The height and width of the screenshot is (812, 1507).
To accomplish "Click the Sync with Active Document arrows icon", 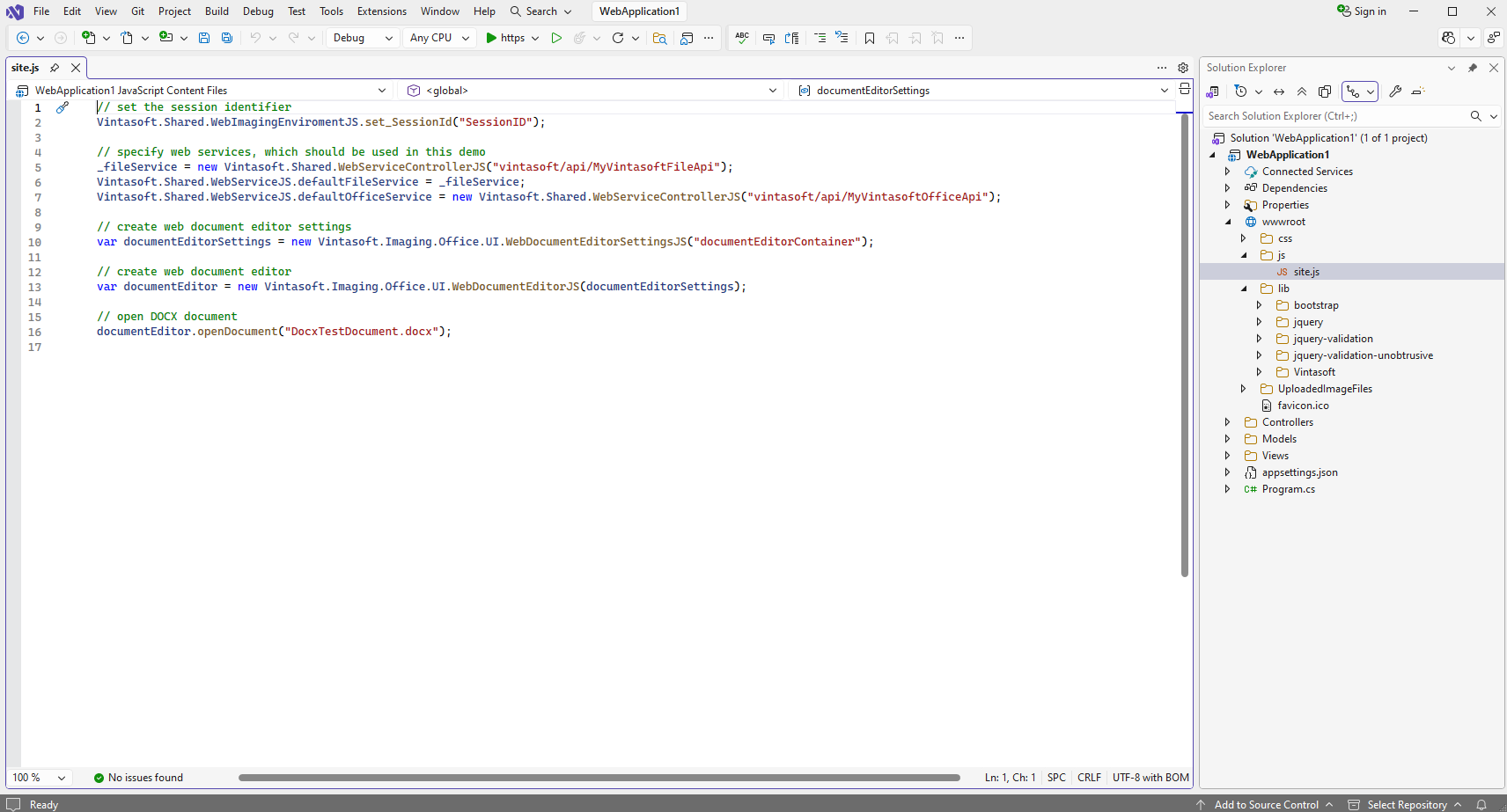I will [1279, 91].
